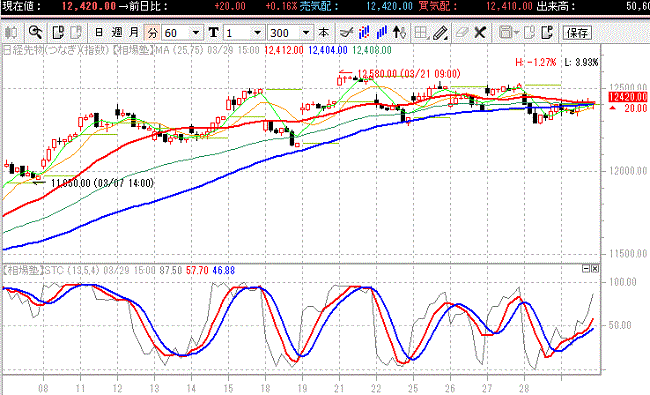This screenshot has width=650, height=395.
Task: Click the 本 bar count label
Action: pos(323,32)
